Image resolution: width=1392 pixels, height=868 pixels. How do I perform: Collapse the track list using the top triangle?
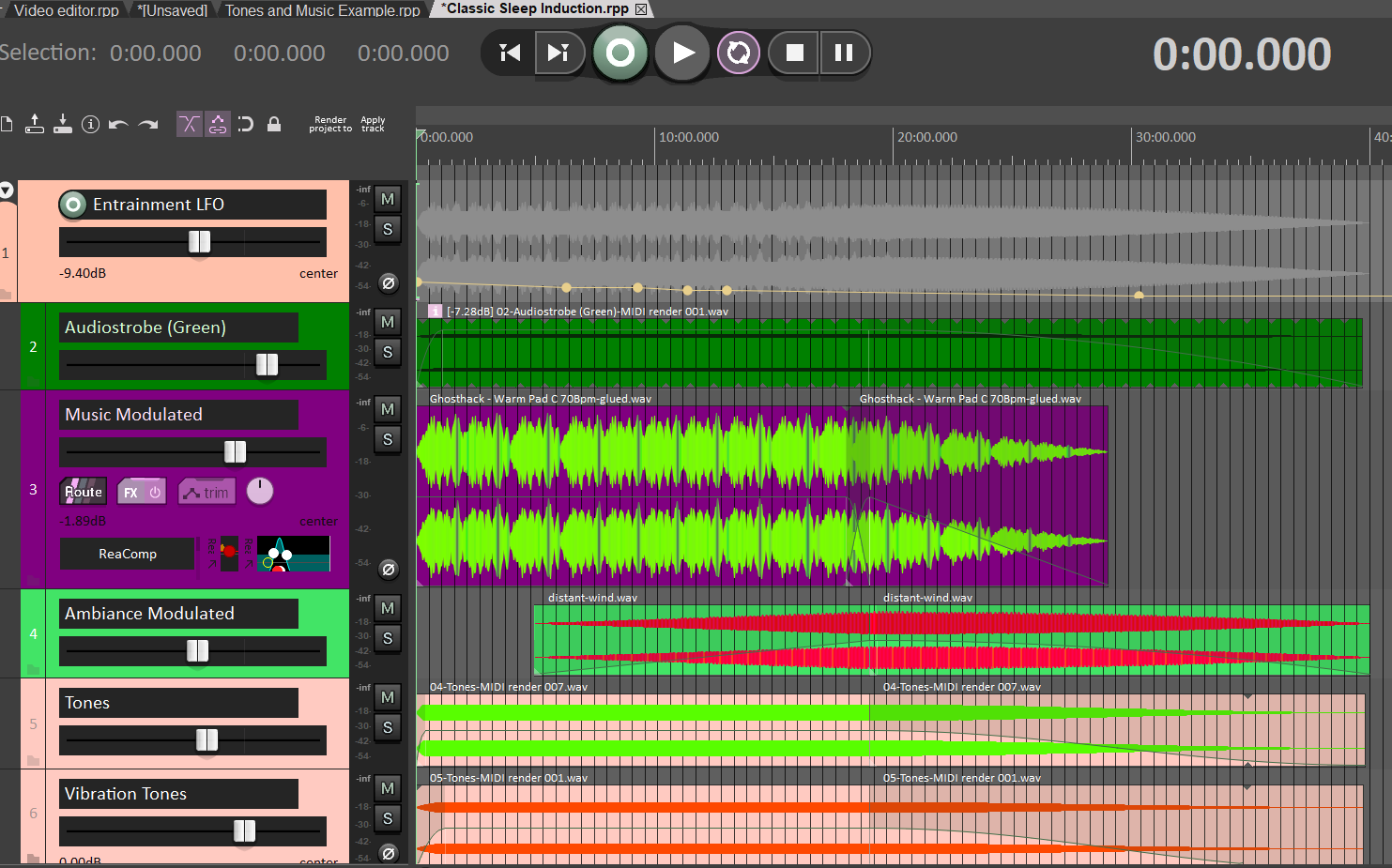[7, 190]
